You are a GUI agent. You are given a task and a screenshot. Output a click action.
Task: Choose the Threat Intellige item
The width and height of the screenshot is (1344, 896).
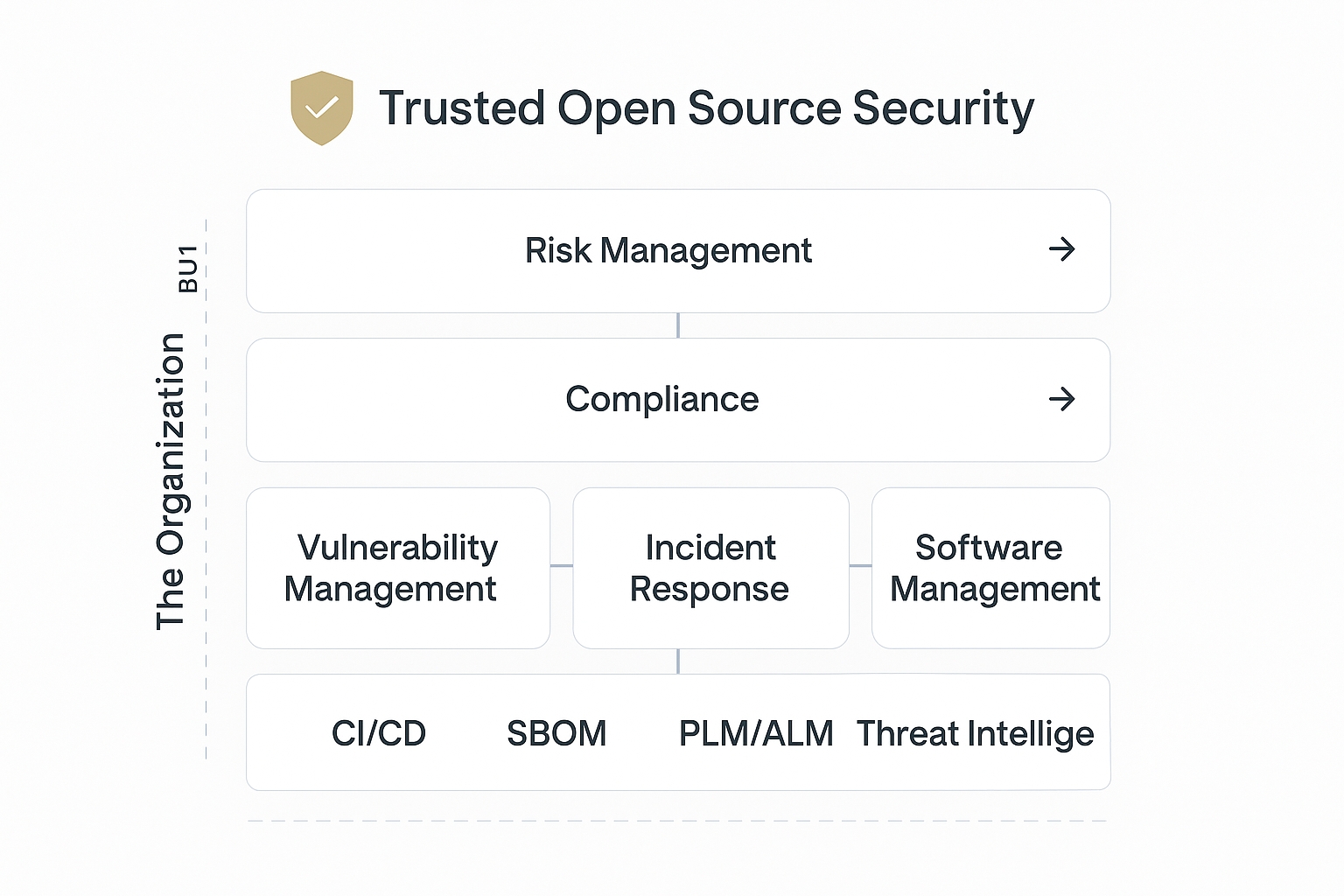coord(975,733)
